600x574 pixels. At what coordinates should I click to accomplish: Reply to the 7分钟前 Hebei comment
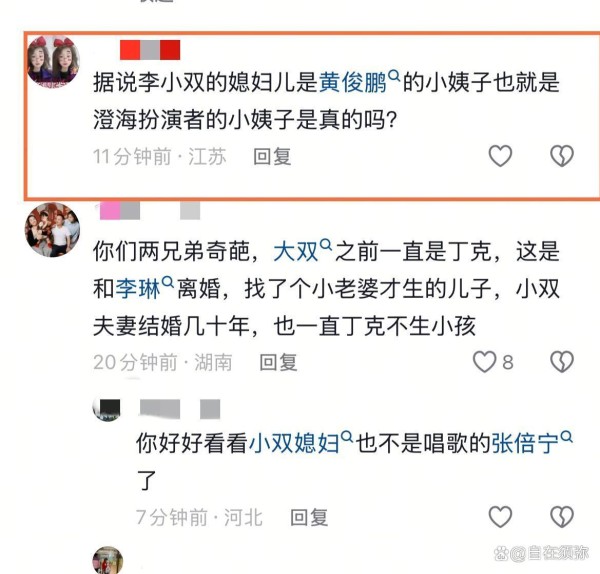pos(309,517)
